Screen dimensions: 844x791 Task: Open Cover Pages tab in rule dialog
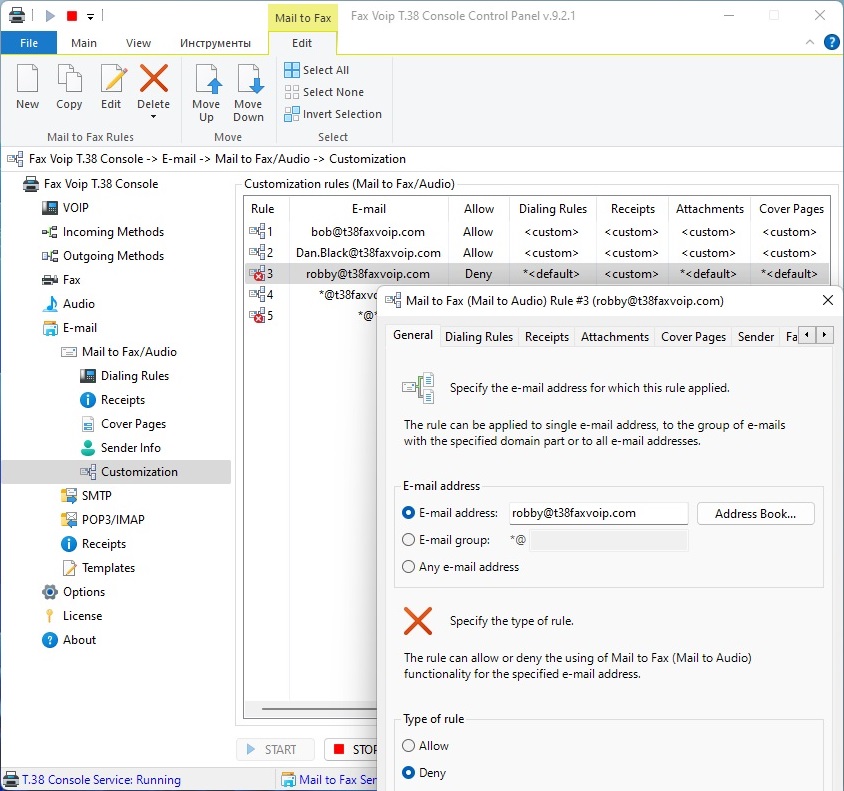tap(693, 337)
